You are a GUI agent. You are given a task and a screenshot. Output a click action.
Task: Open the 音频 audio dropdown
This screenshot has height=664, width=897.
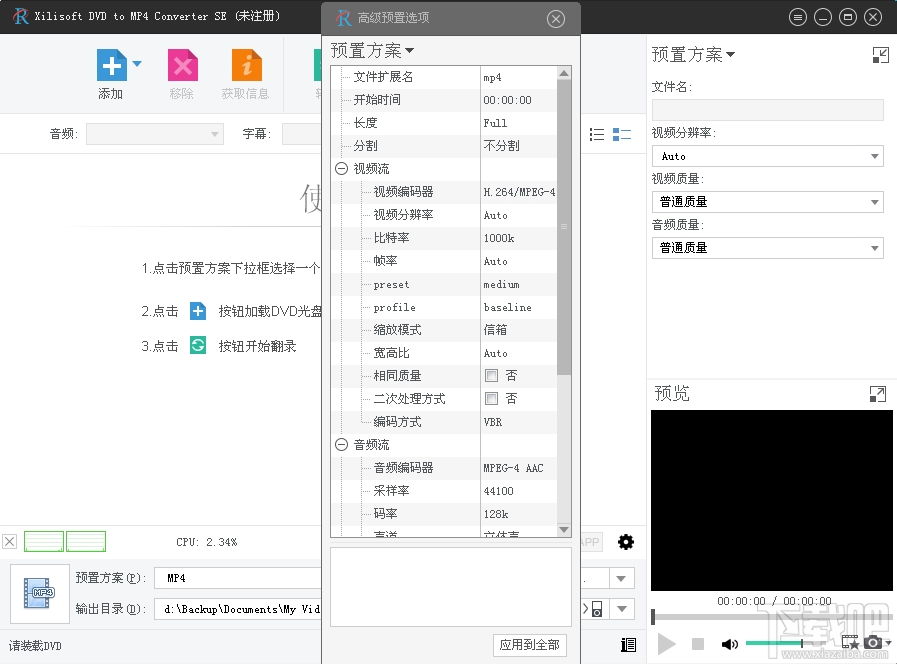[154, 134]
